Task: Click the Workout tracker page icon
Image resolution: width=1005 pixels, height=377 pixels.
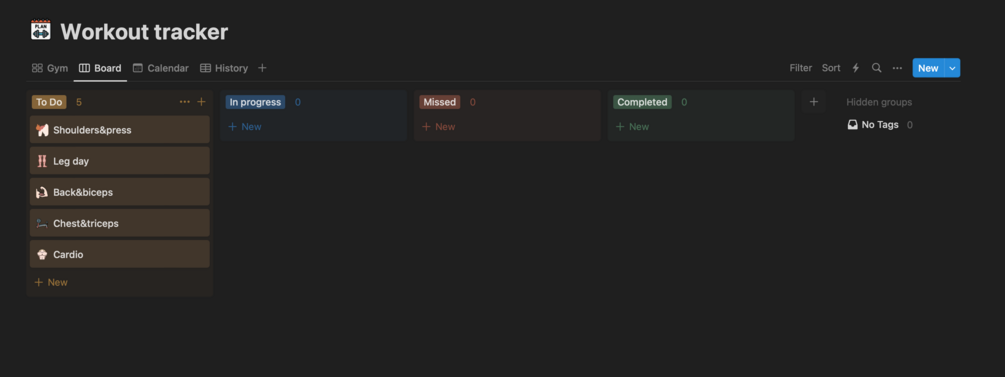Action: point(40,31)
